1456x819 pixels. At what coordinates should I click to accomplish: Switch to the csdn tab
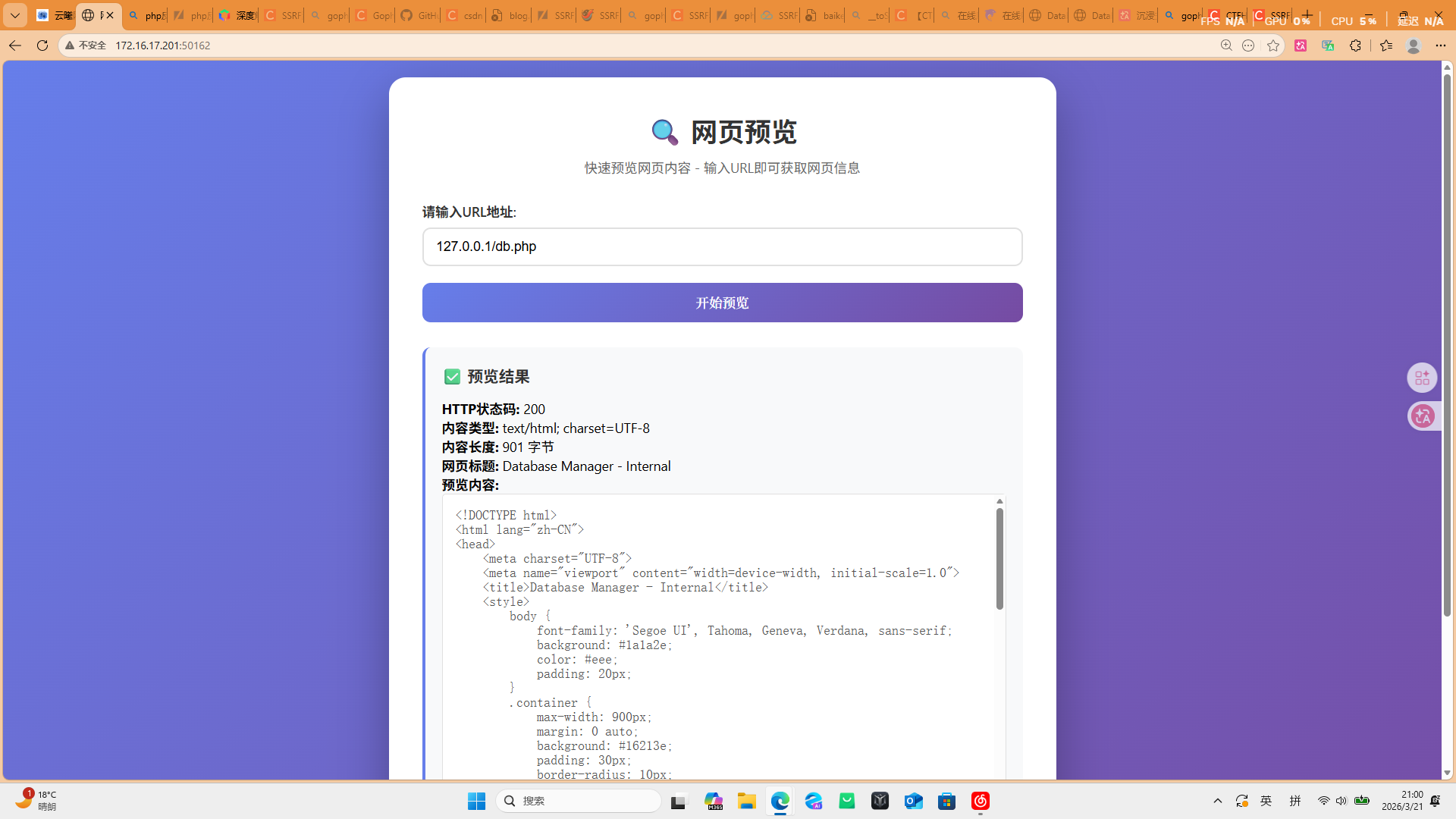click(x=463, y=15)
